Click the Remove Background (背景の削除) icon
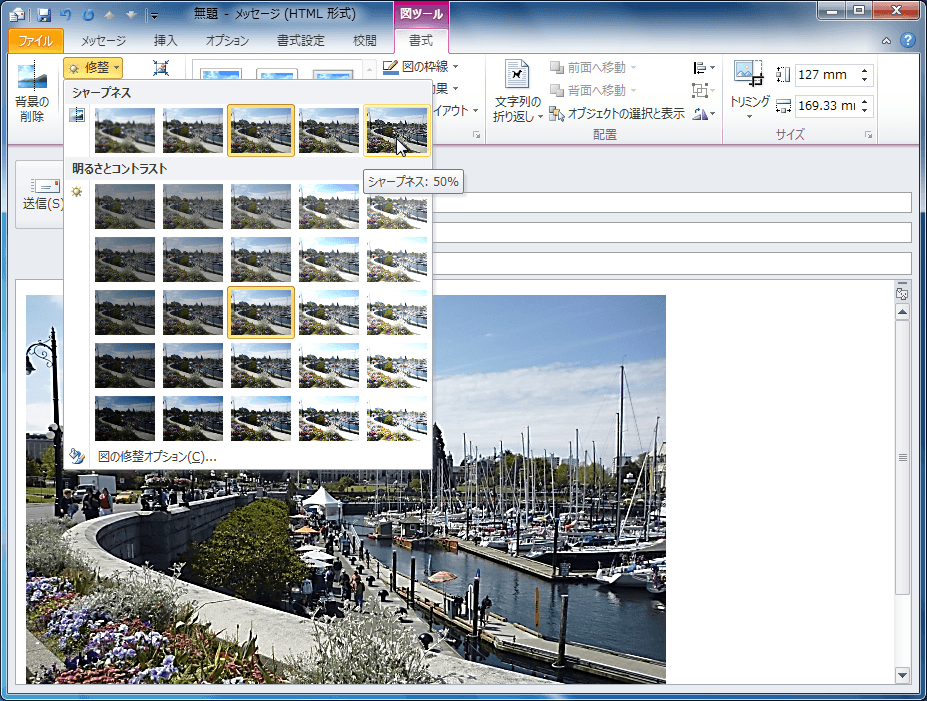This screenshot has height=701, width=927. [x=31, y=78]
